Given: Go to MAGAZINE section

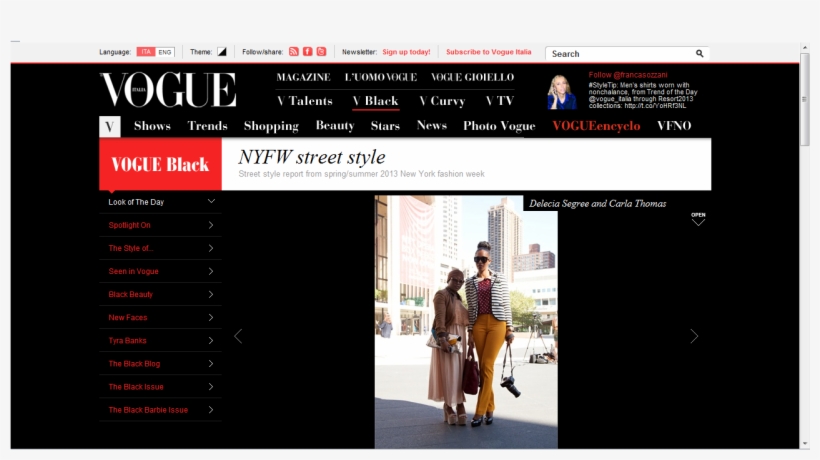Looking at the screenshot, I should coord(303,77).
